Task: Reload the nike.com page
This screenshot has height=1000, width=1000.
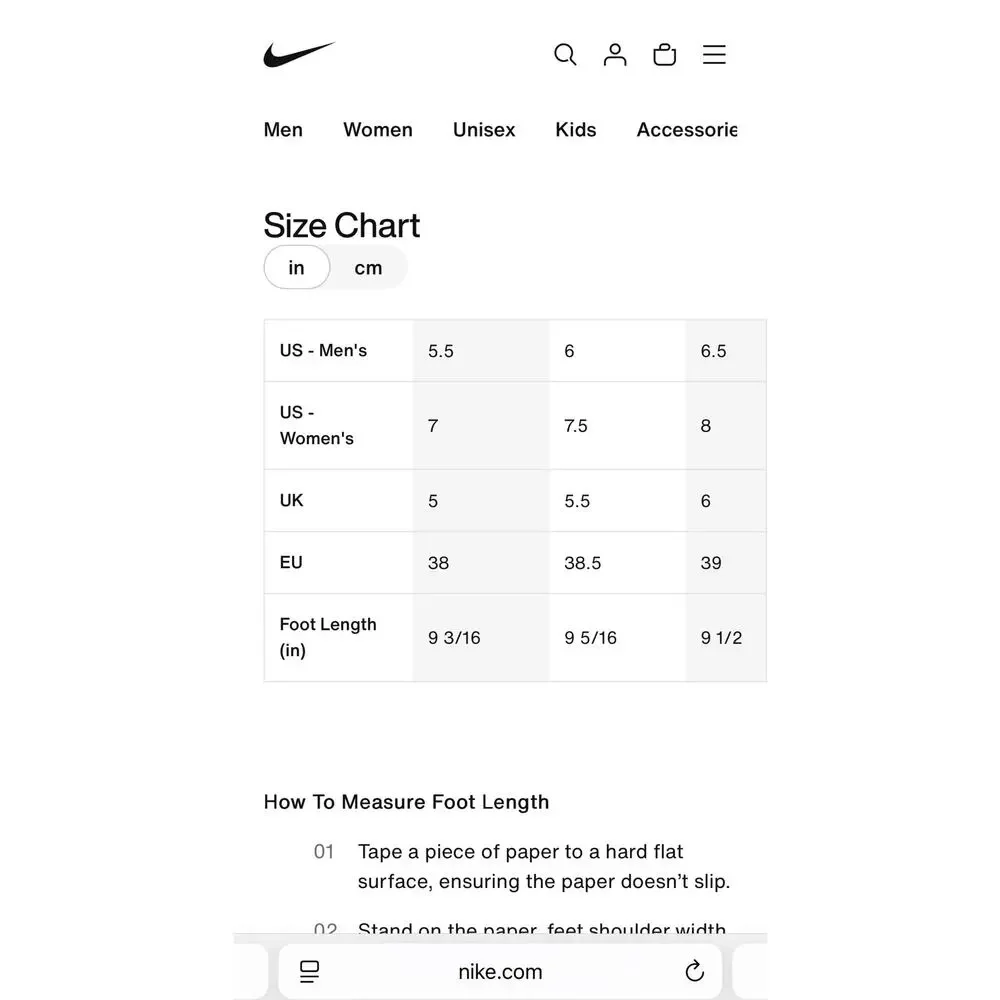Action: [694, 971]
